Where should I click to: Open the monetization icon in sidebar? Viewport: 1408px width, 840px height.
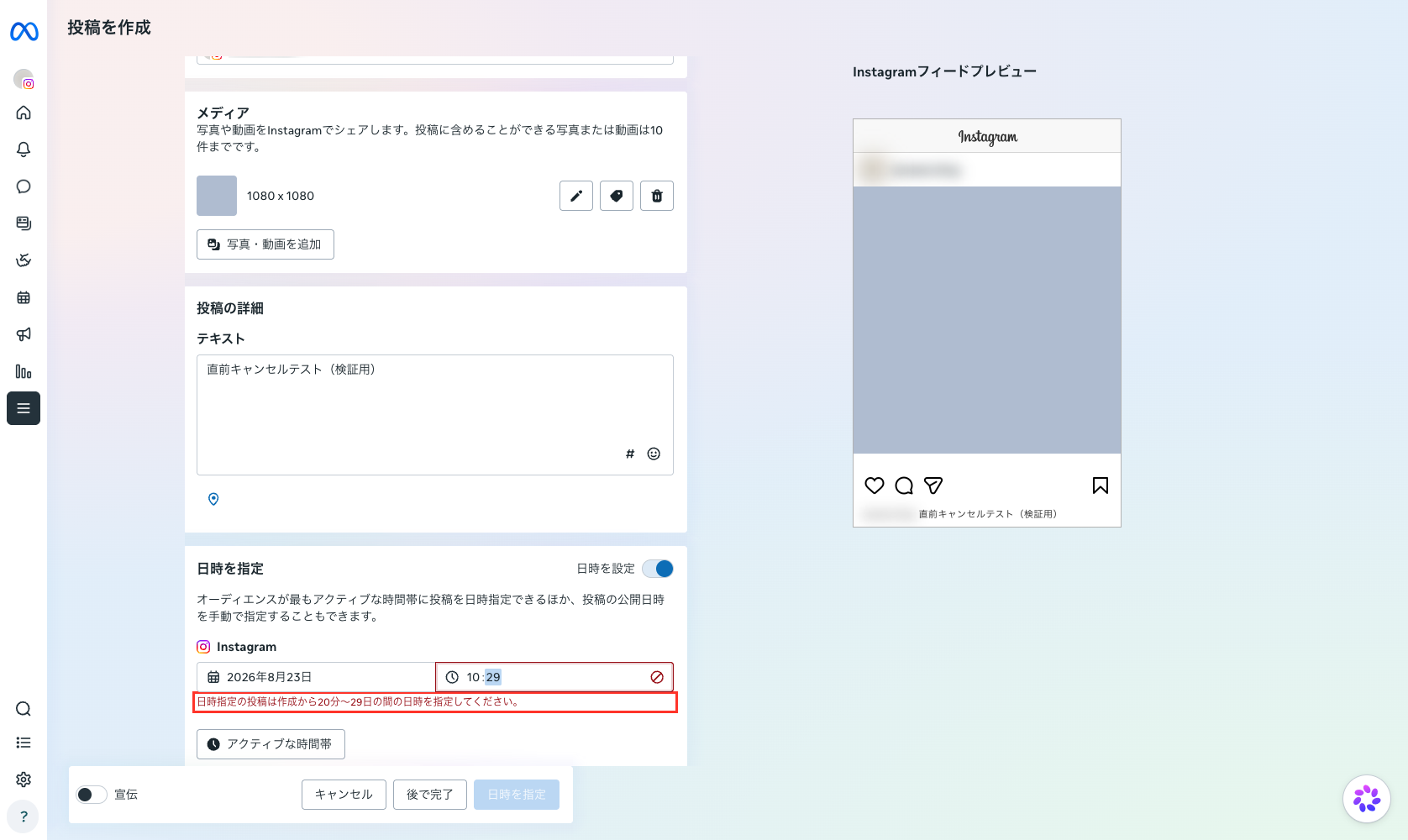click(x=24, y=260)
